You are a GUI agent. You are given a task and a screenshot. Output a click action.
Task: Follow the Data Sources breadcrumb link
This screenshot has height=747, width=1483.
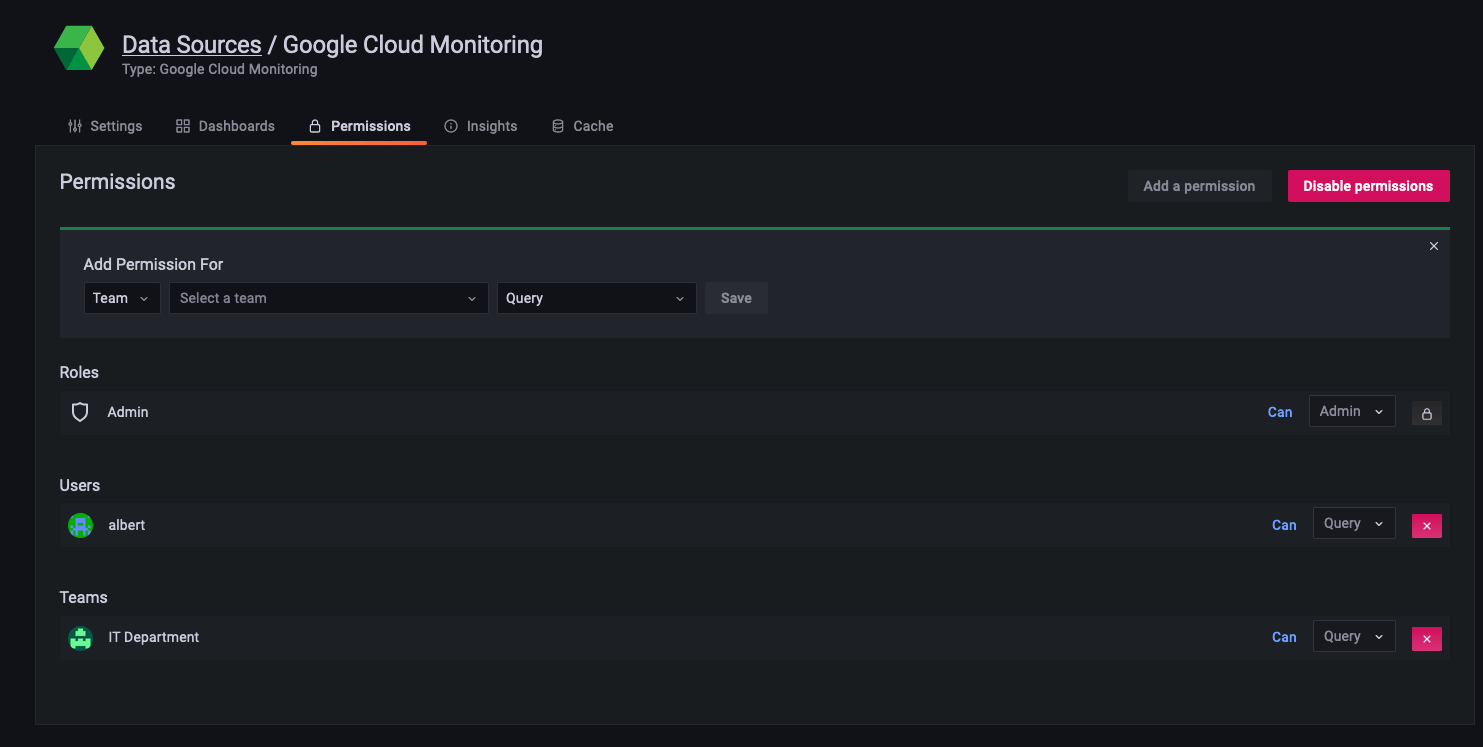(191, 45)
